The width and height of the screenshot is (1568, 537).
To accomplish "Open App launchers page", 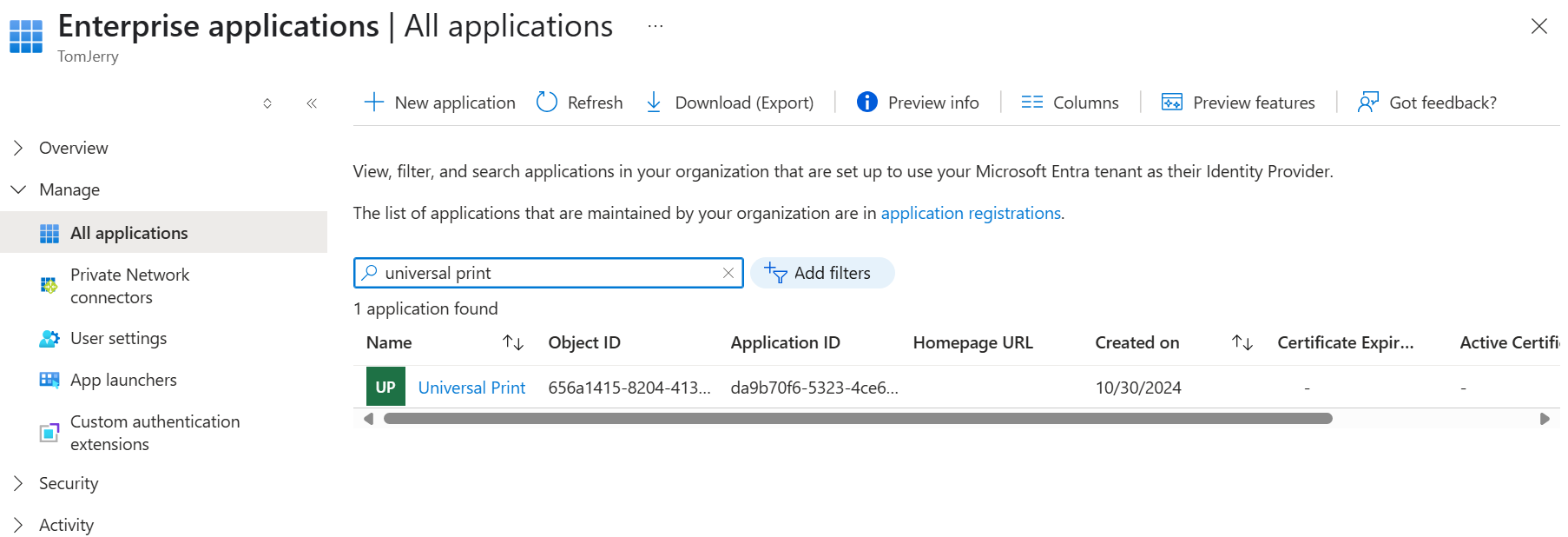I will pos(123,380).
